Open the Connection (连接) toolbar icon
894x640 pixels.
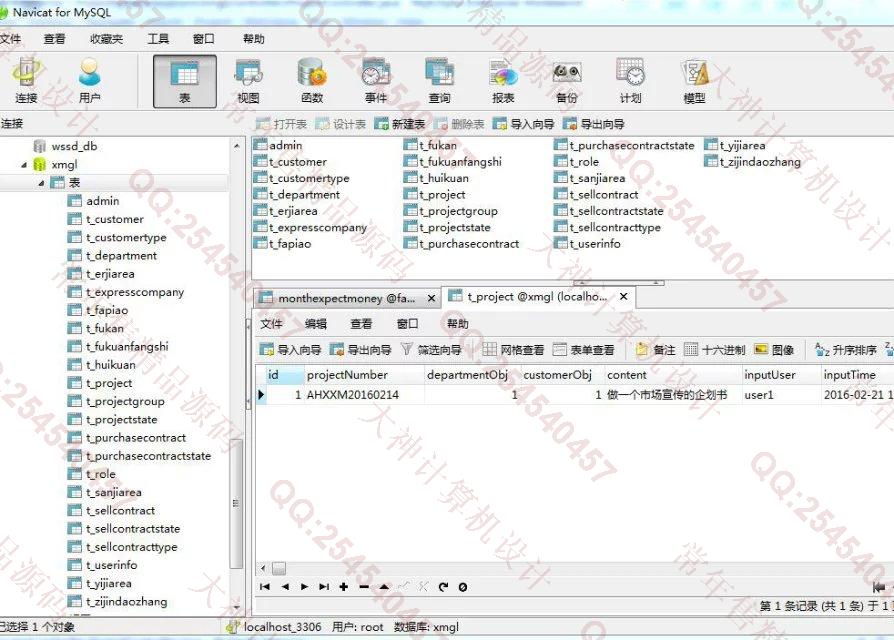pyautogui.click(x=26, y=81)
